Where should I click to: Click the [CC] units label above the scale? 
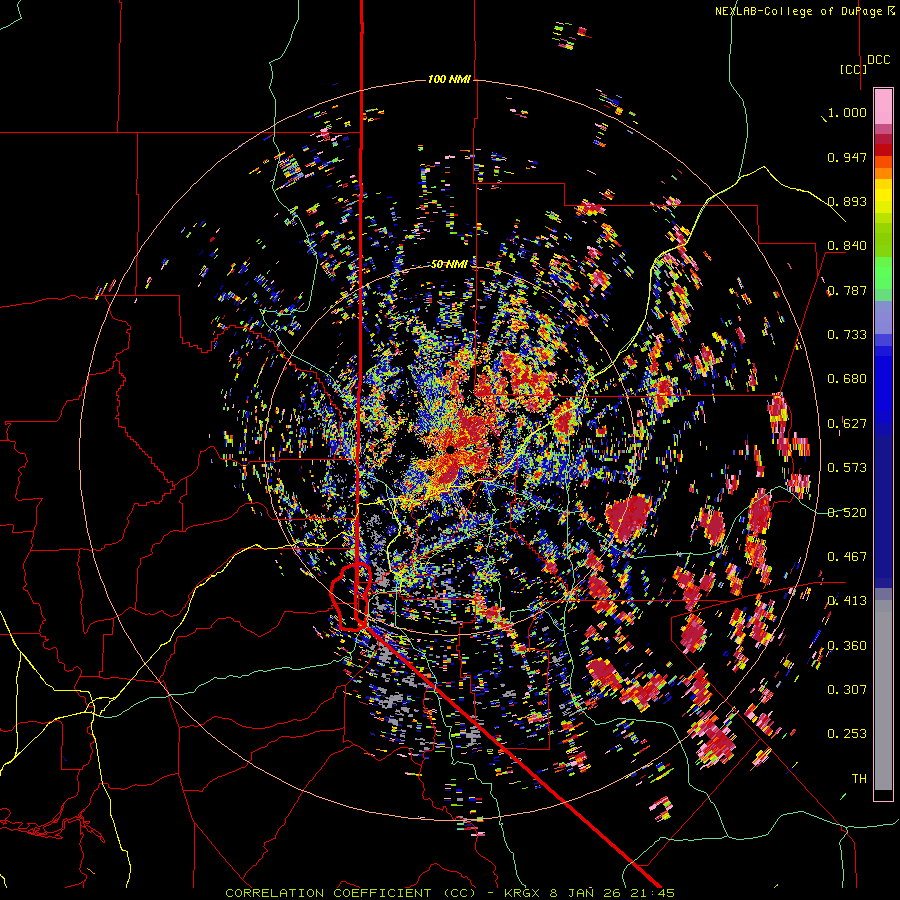(x=853, y=69)
